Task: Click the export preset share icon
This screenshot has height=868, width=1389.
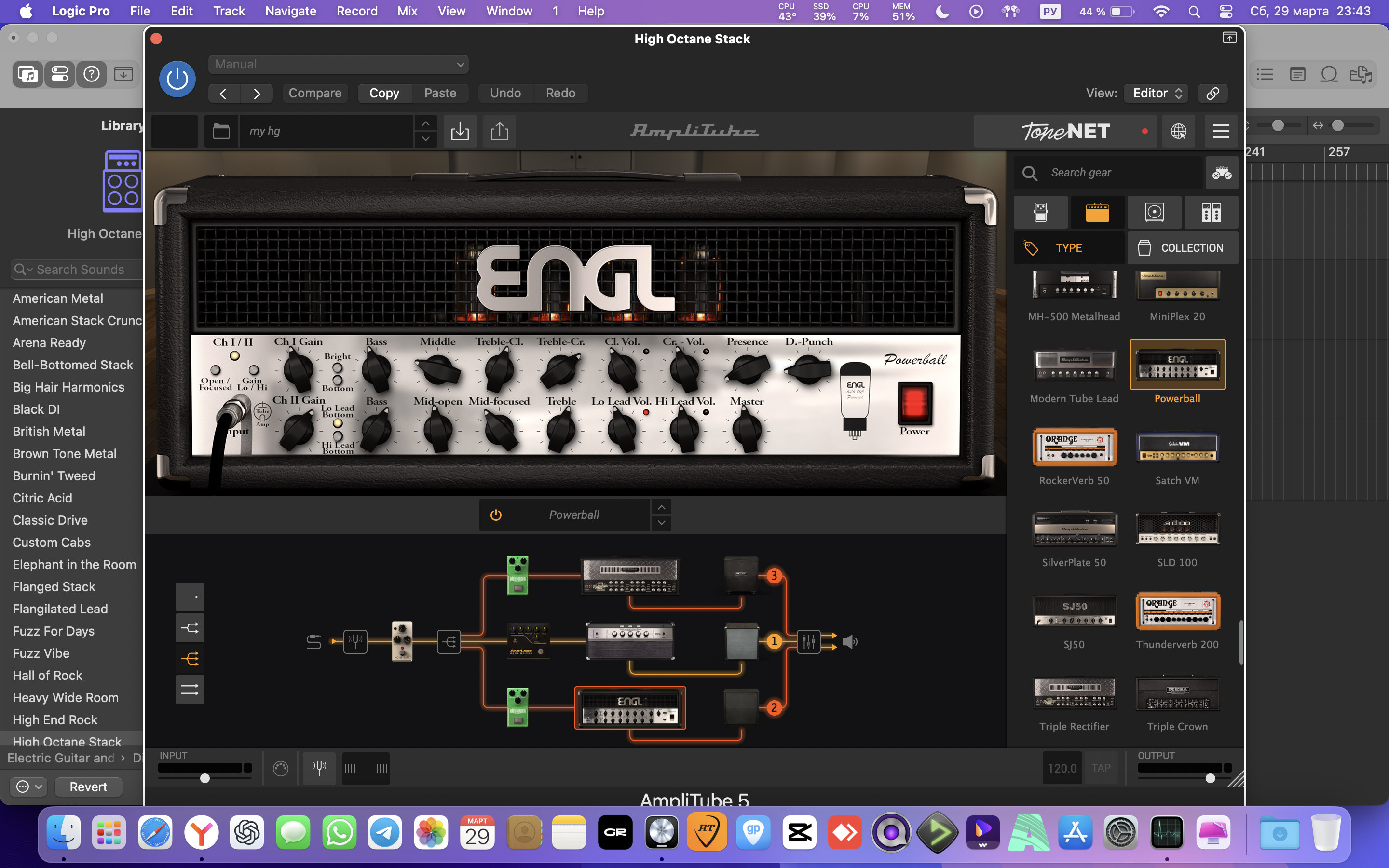Action: pyautogui.click(x=499, y=132)
